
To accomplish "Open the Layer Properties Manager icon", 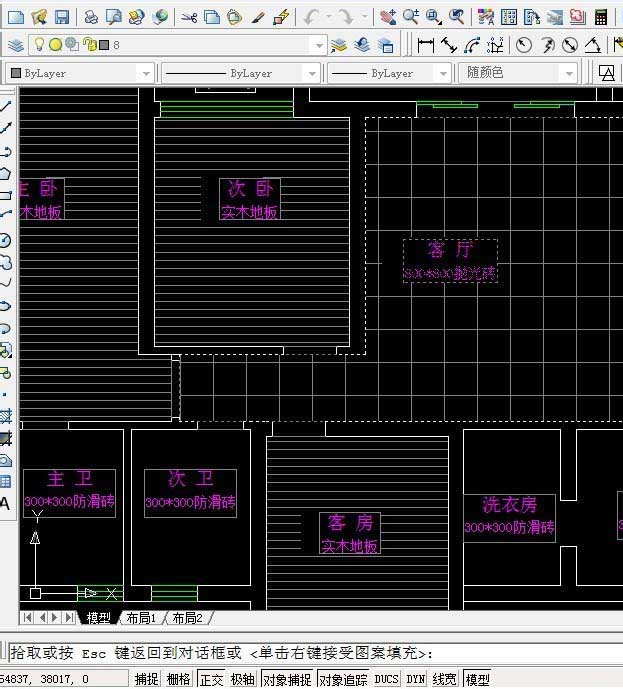I will coord(16,45).
